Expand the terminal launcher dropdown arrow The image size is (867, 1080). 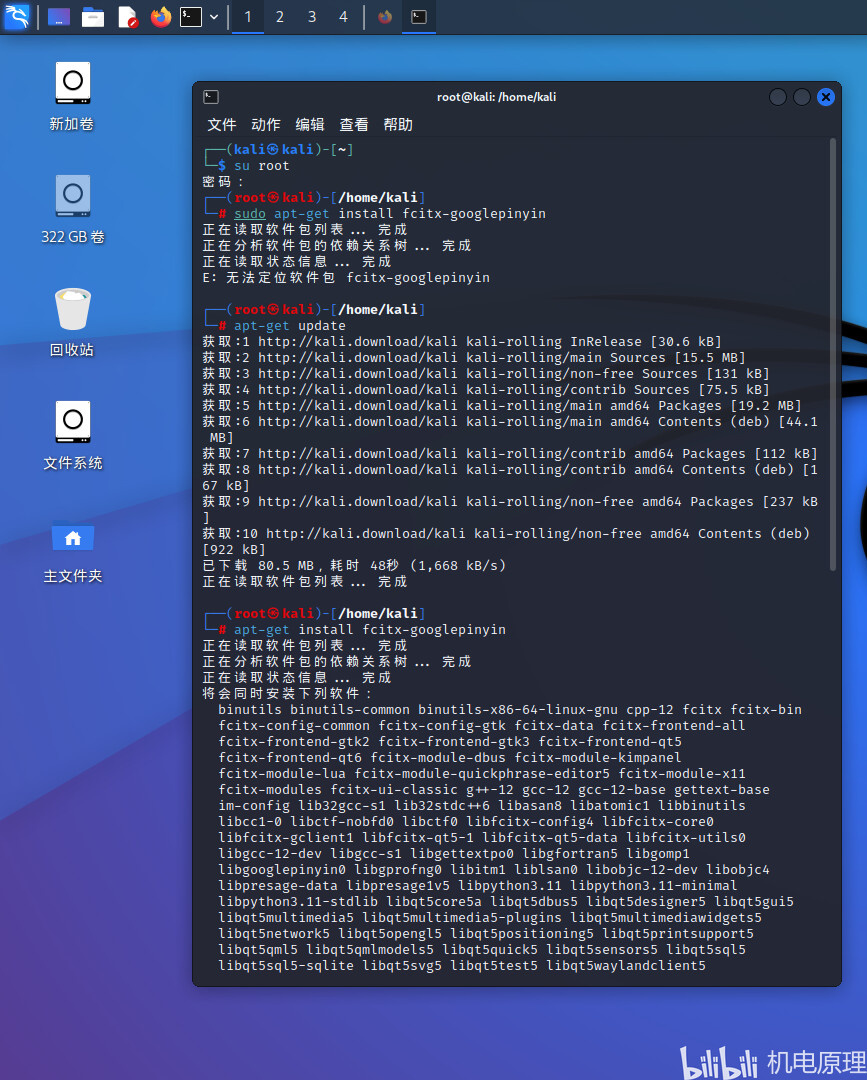(214, 17)
